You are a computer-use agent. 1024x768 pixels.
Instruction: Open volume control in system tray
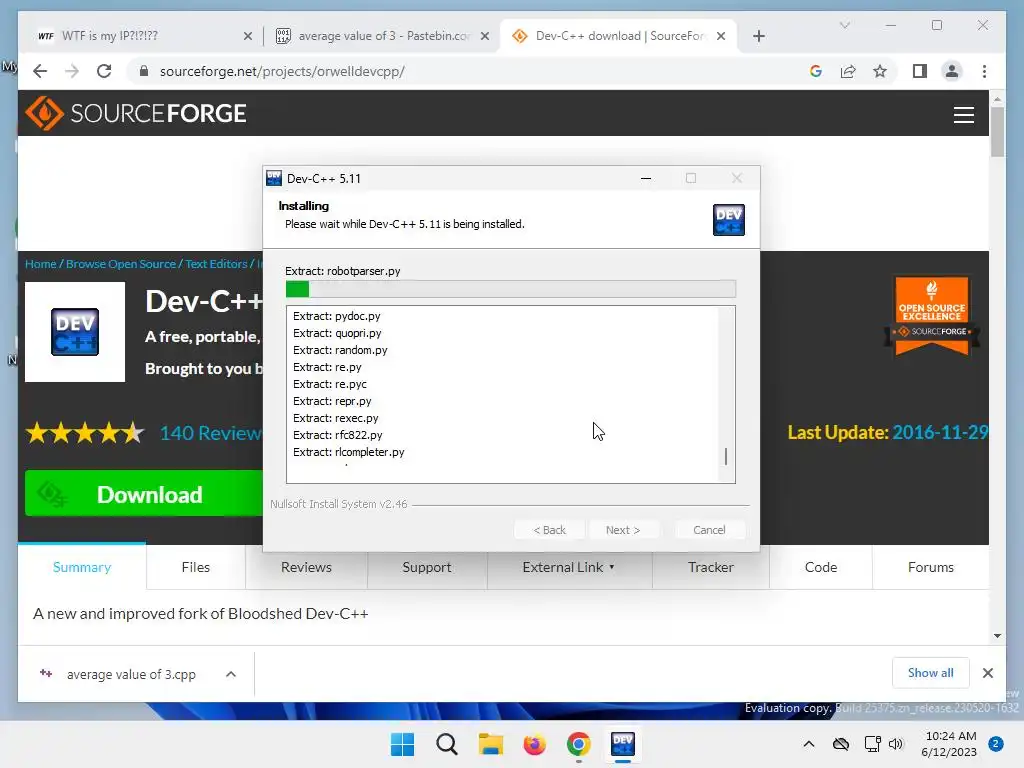pos(896,744)
